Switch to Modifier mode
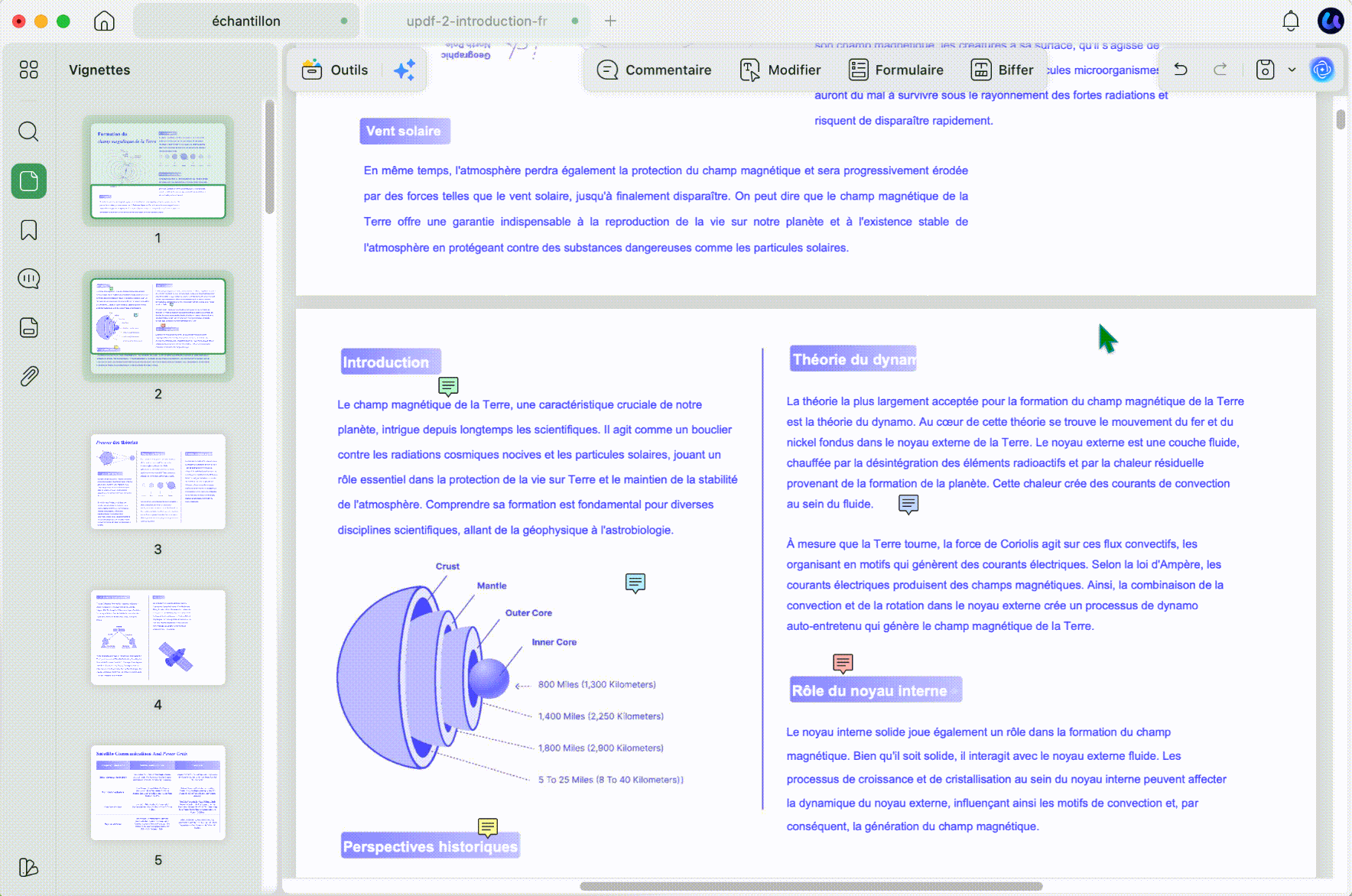 [x=780, y=70]
